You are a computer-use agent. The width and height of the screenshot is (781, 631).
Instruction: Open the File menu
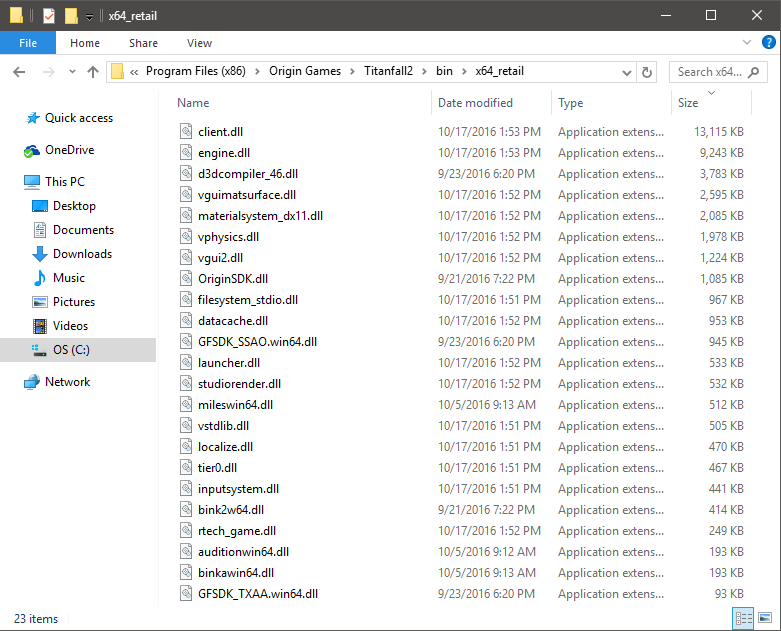tap(28, 43)
